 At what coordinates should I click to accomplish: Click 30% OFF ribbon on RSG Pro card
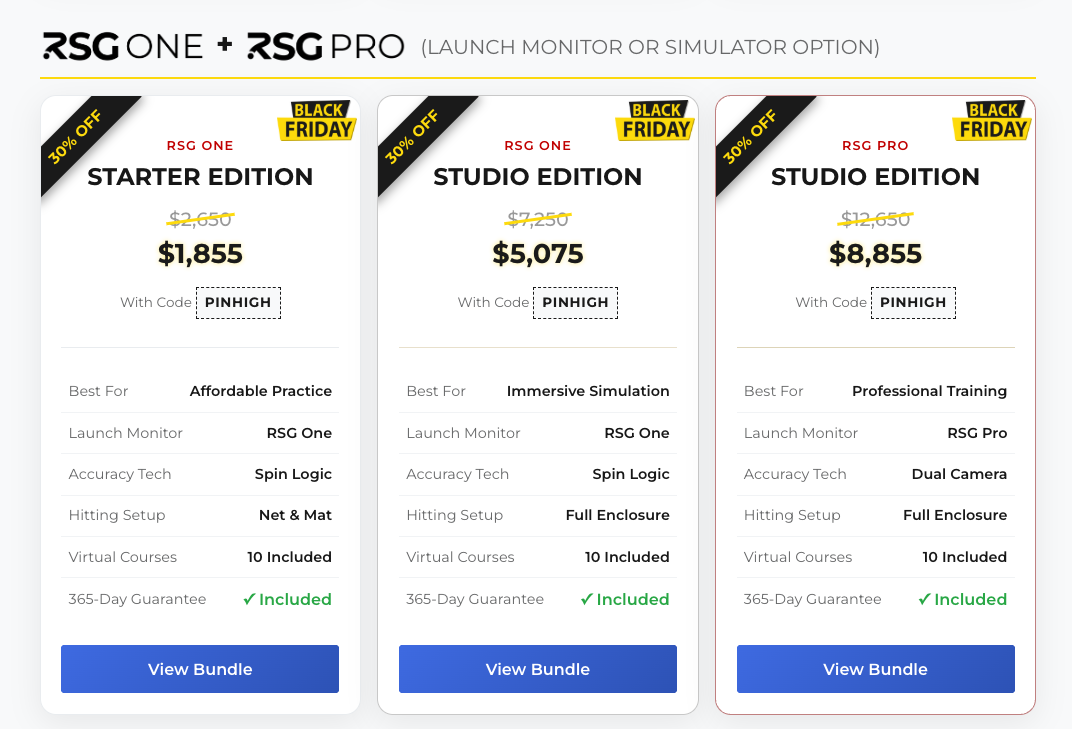[x=751, y=135]
